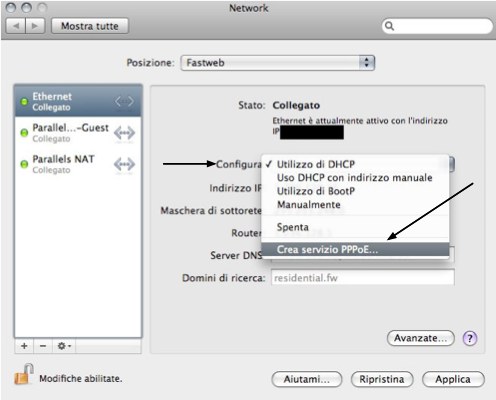Click the add service plus icon
Screen dimensions: 496x400
pos(24,346)
